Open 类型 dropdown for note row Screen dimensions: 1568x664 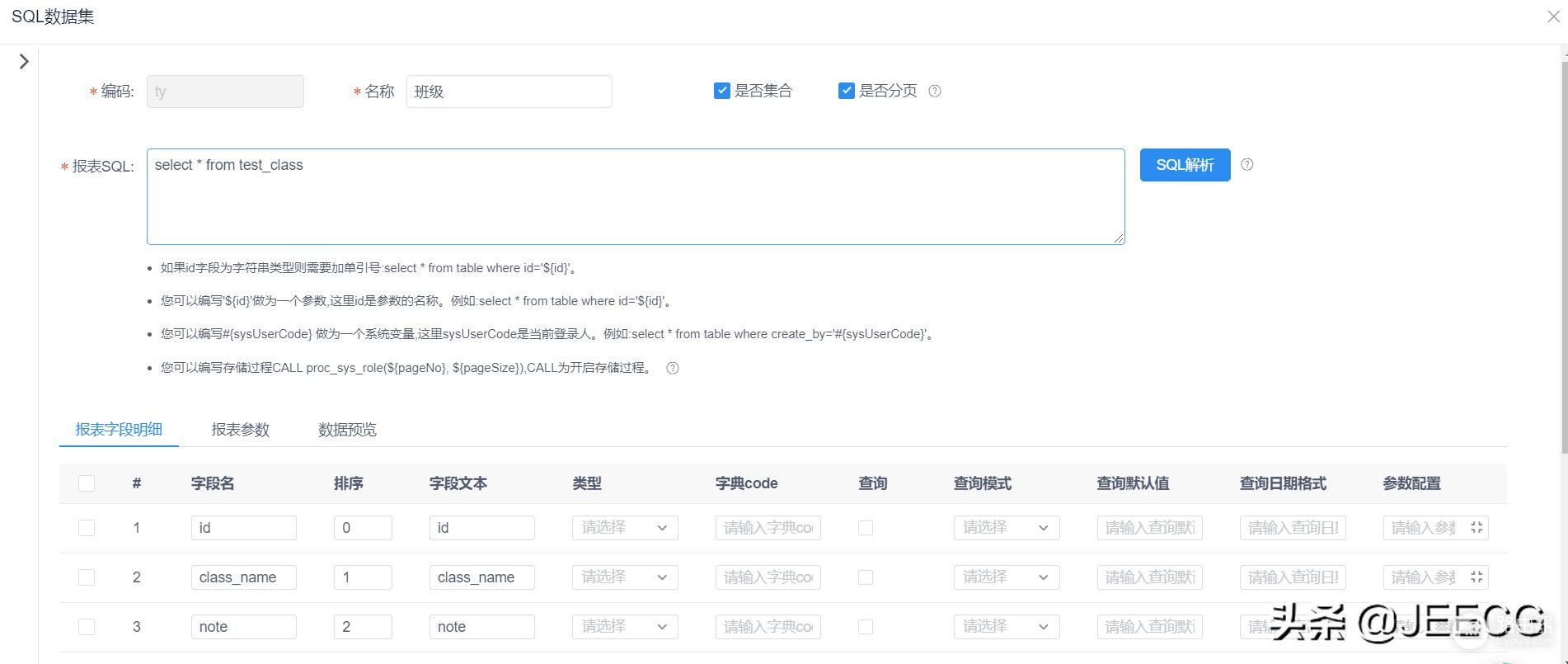click(x=625, y=627)
